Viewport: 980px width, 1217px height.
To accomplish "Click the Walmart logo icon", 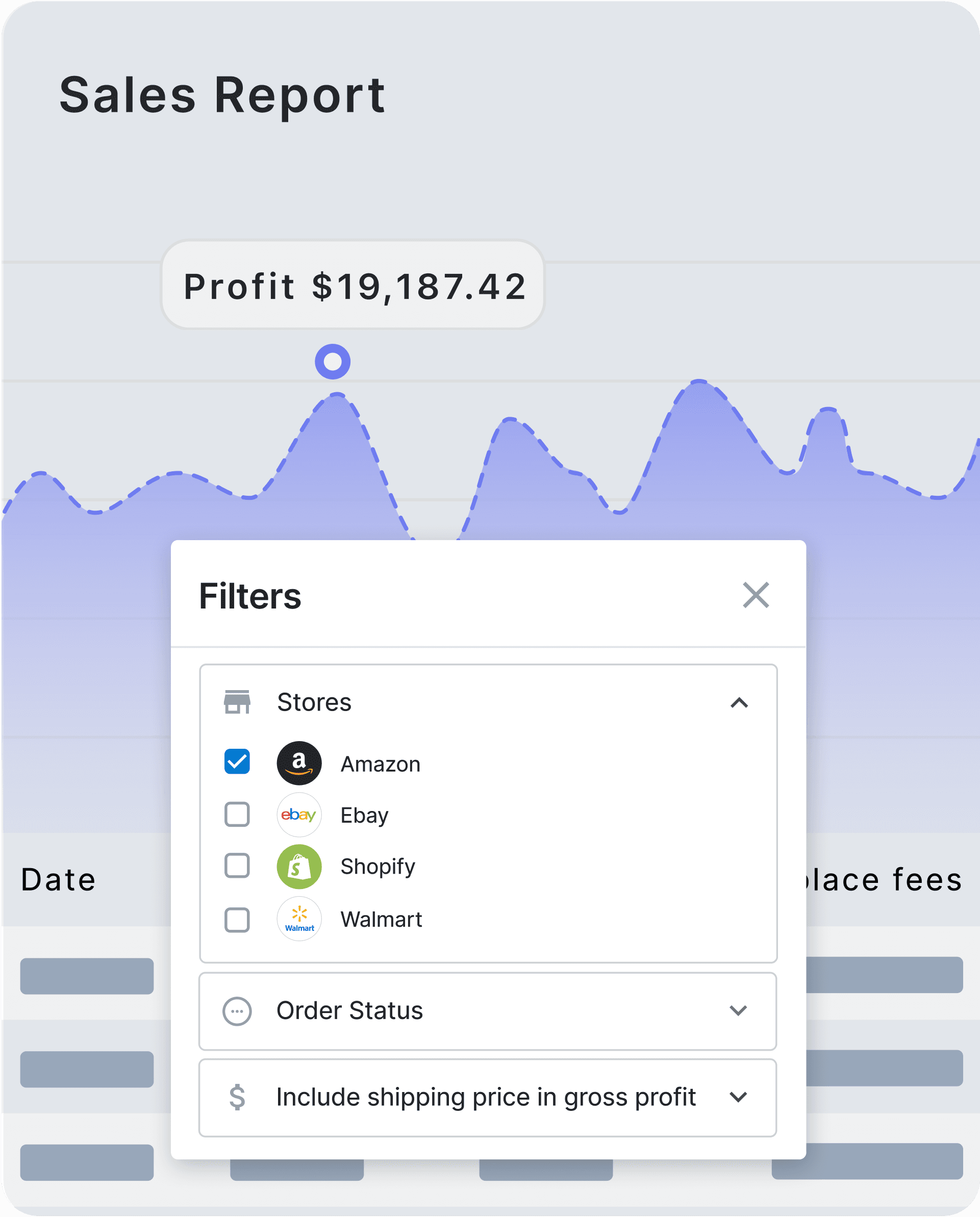I will coord(298,919).
